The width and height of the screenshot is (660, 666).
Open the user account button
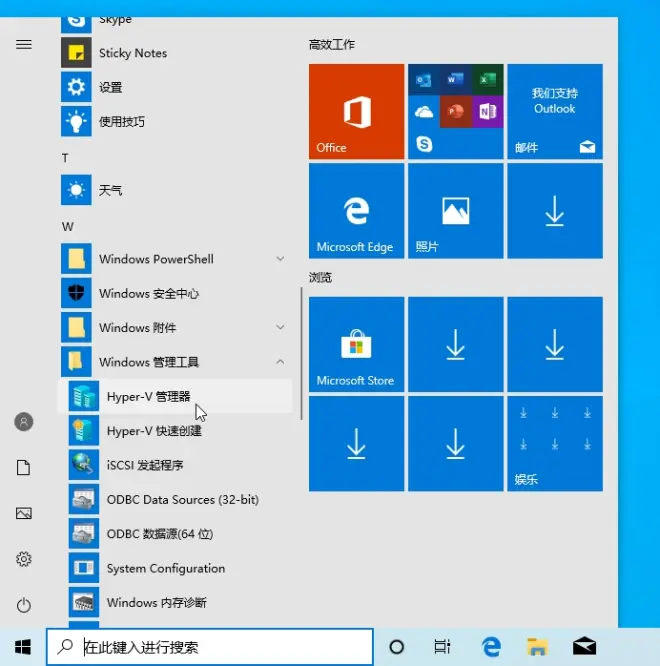[24, 422]
